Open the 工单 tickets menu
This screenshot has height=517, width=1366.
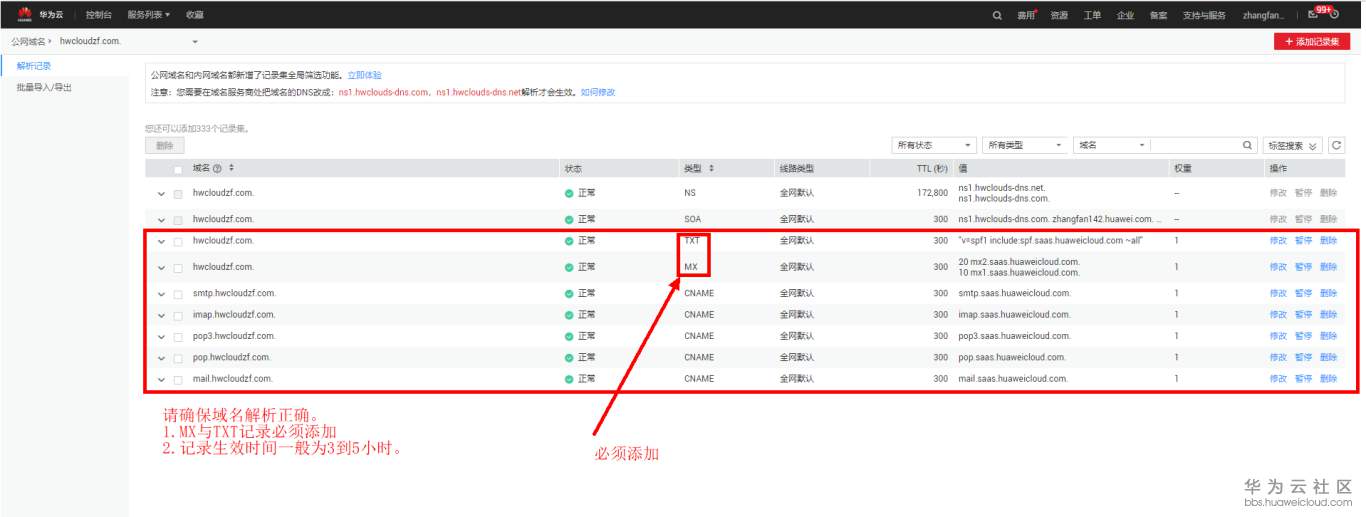1092,15
